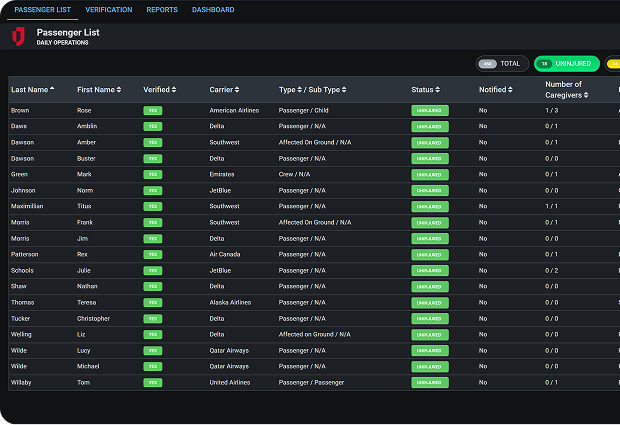The width and height of the screenshot is (620, 425).
Task: Toggle the Total filter pill
Action: 502,63
